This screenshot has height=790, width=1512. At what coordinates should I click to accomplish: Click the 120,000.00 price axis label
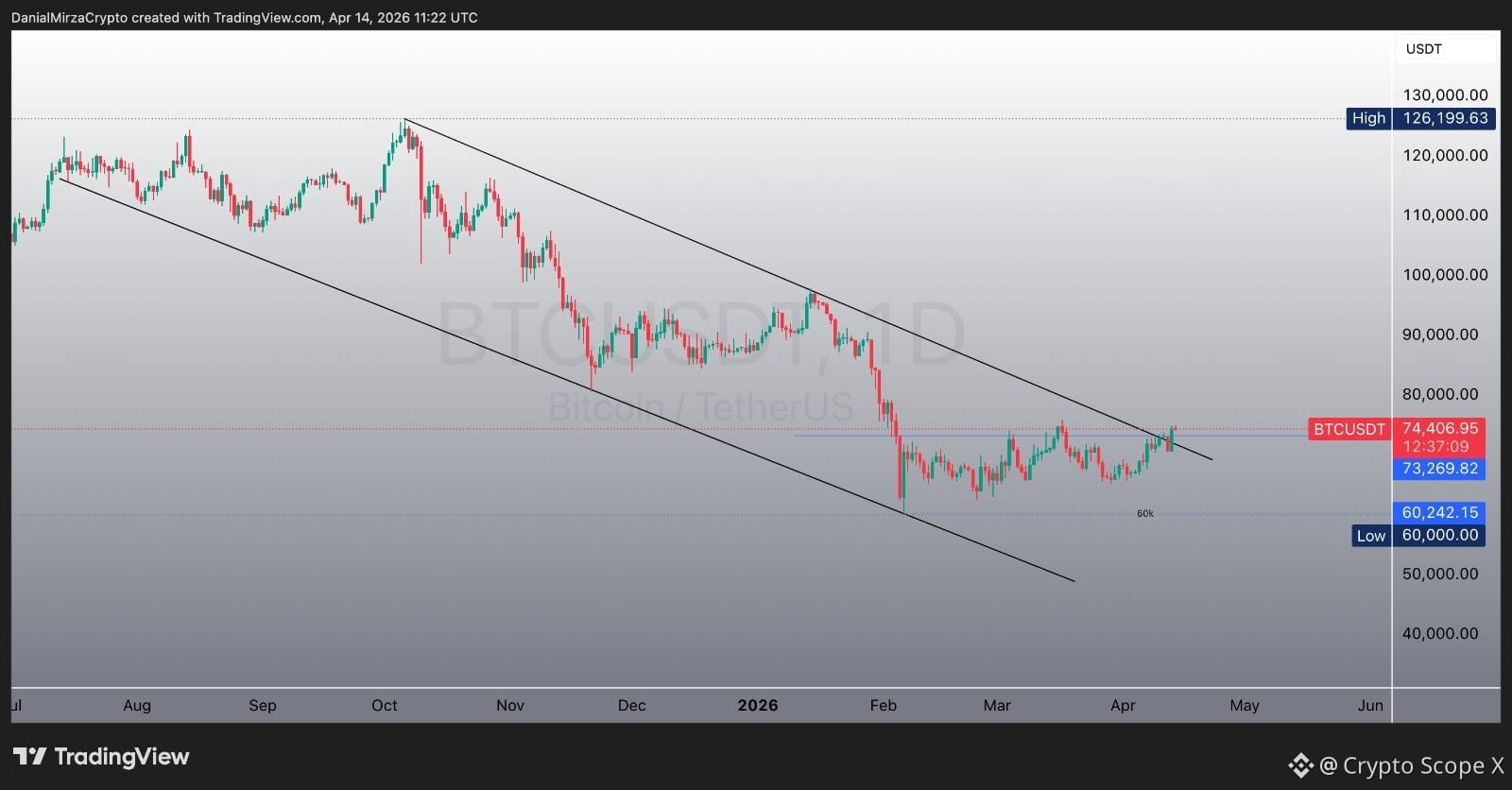pyautogui.click(x=1445, y=155)
